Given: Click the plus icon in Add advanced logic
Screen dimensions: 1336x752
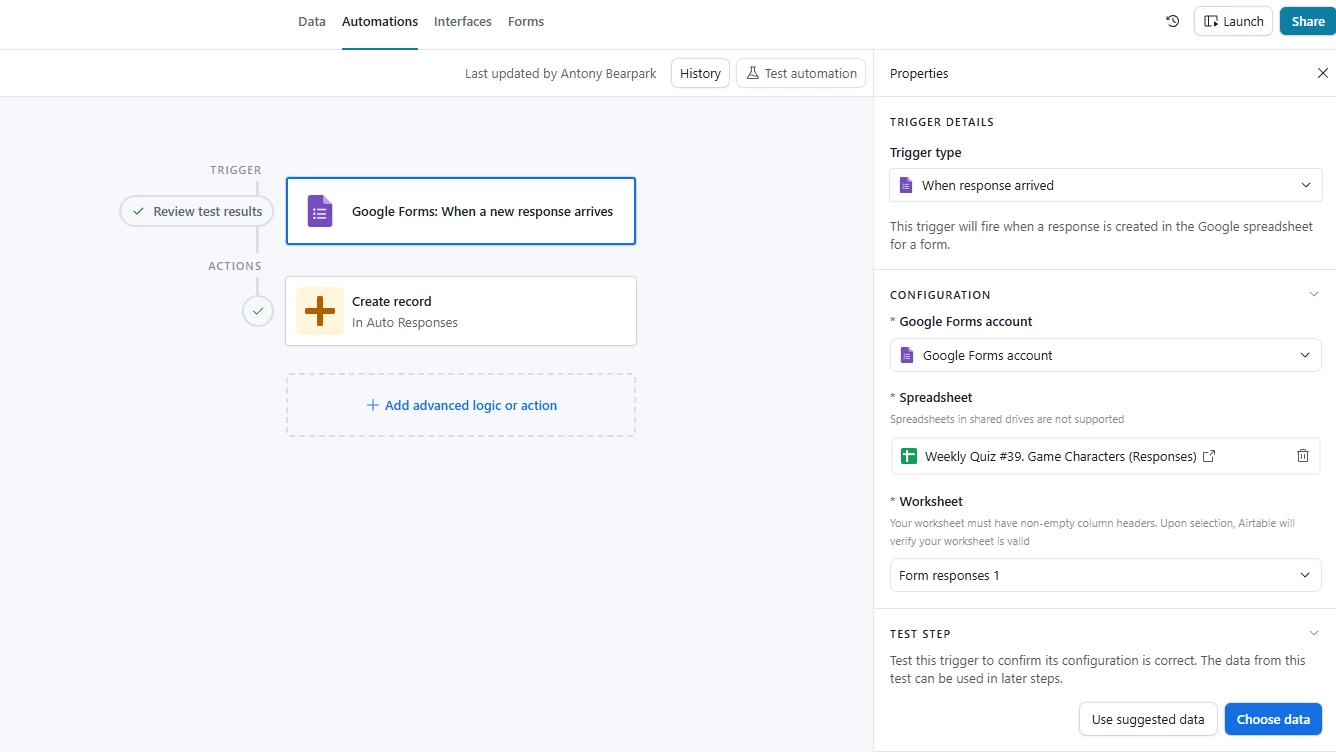Looking at the screenshot, I should pyautogui.click(x=373, y=405).
